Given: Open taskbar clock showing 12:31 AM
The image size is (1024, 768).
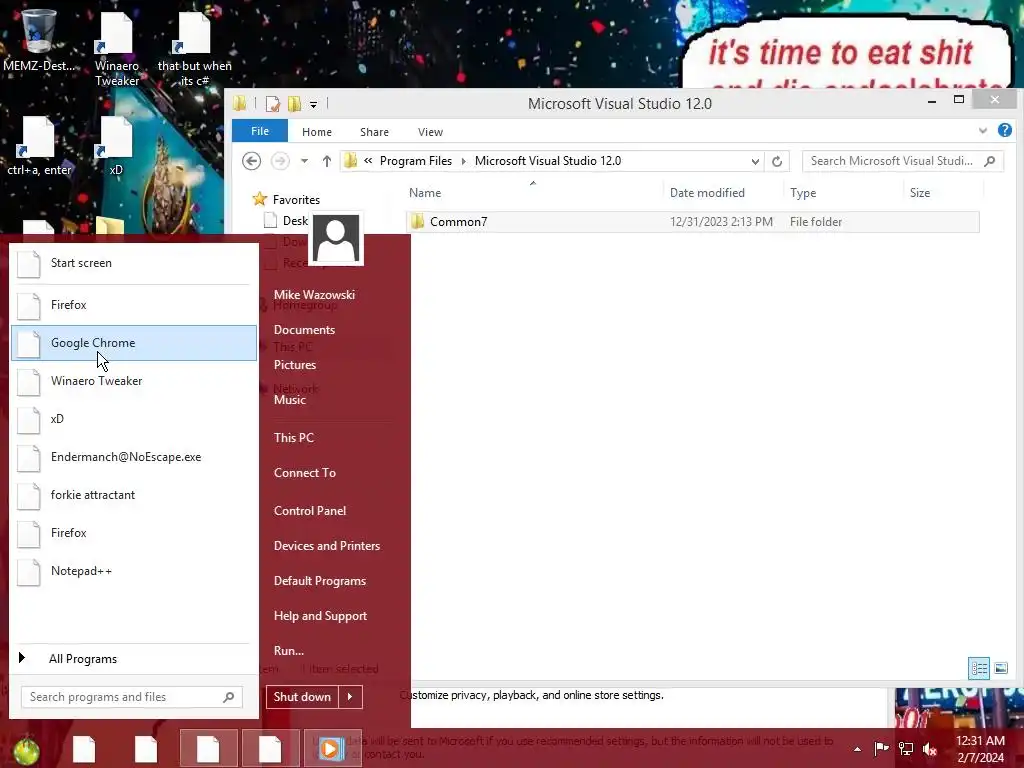Looking at the screenshot, I should click(980, 749).
